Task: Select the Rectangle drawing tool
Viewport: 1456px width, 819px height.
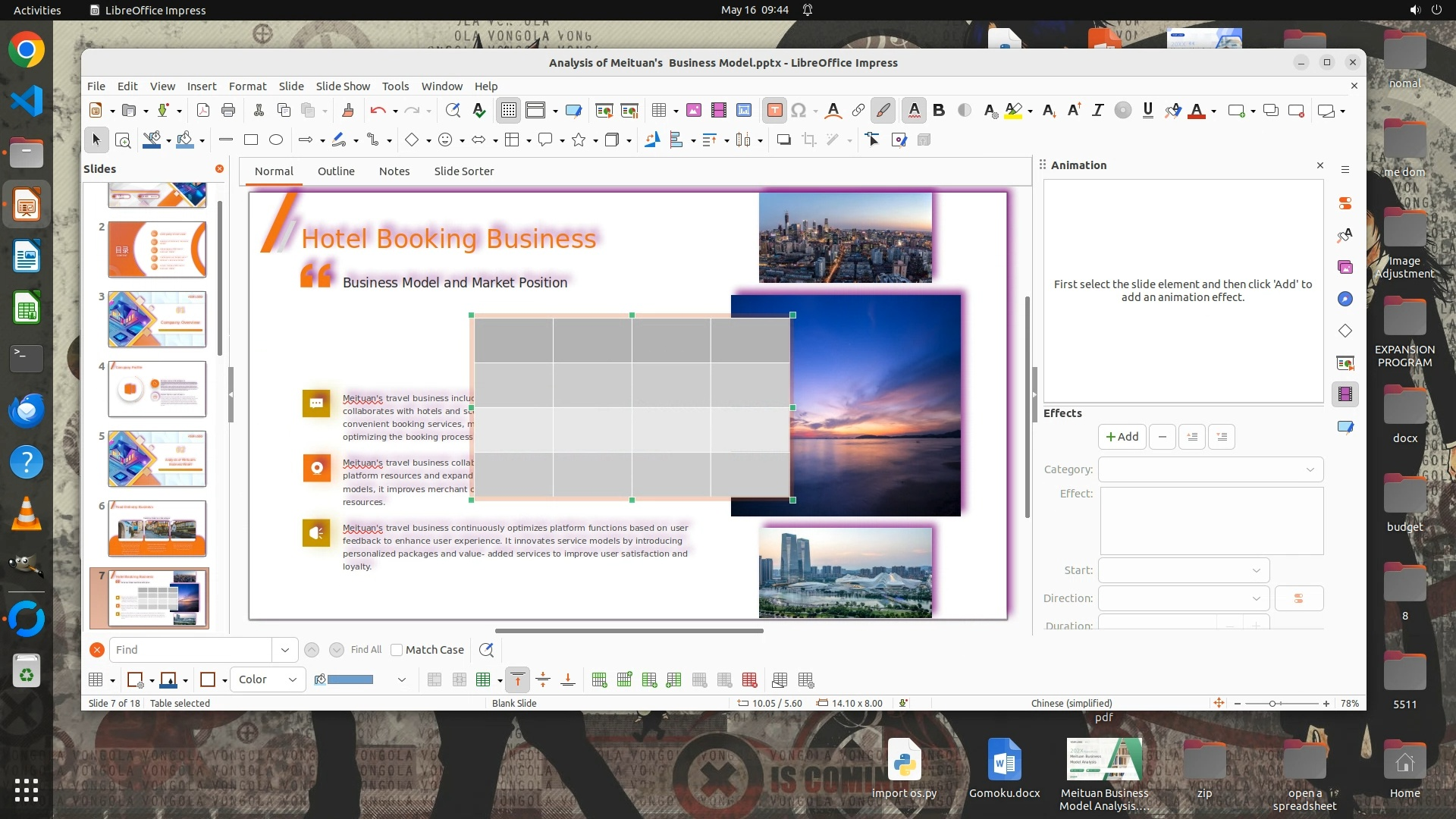Action: click(251, 140)
